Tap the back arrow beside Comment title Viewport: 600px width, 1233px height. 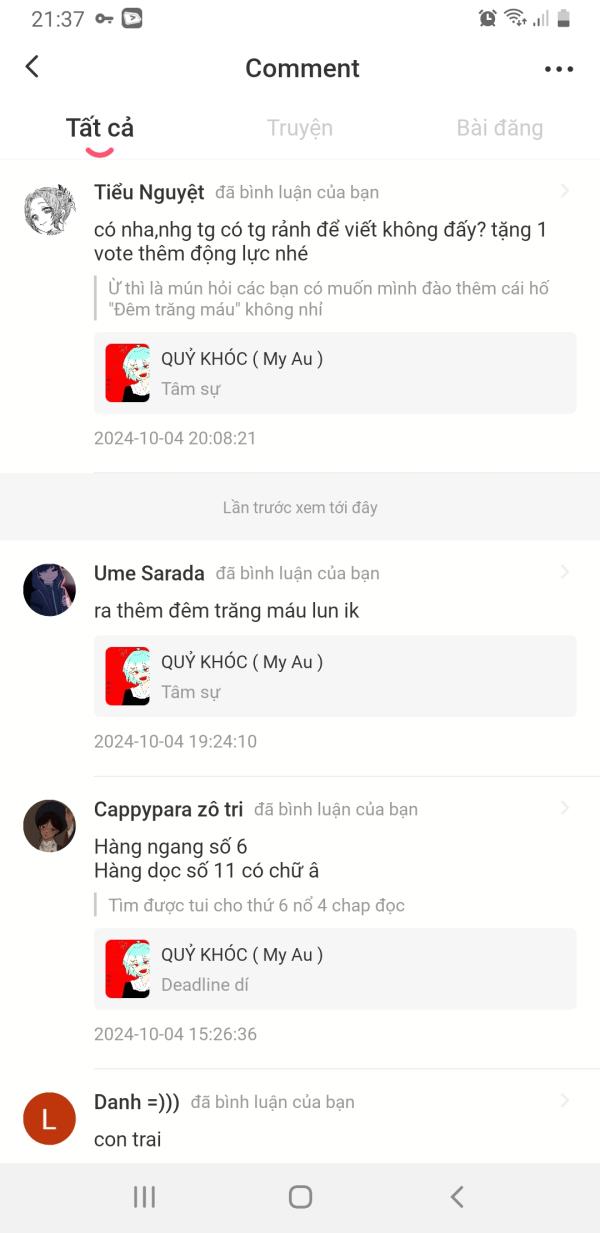(32, 67)
